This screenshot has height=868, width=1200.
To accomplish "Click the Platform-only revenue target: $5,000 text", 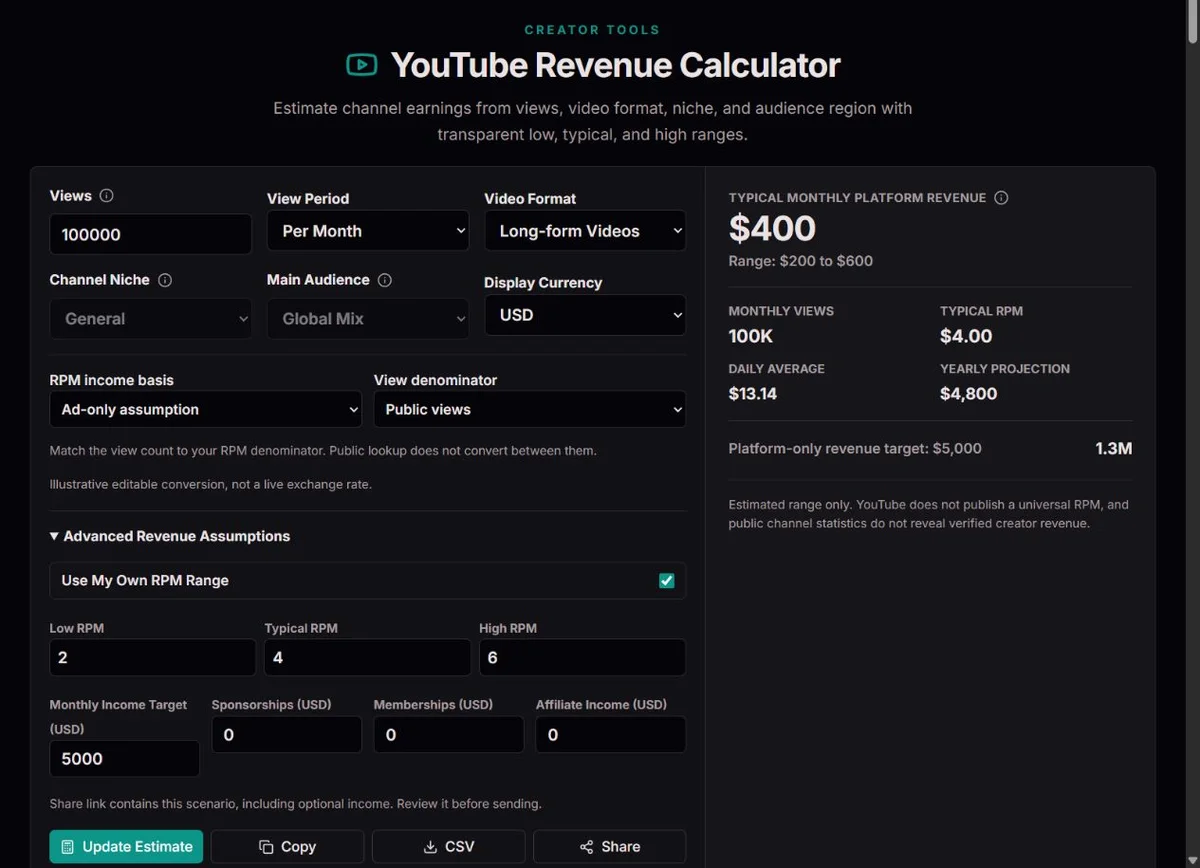I will click(x=855, y=449).
